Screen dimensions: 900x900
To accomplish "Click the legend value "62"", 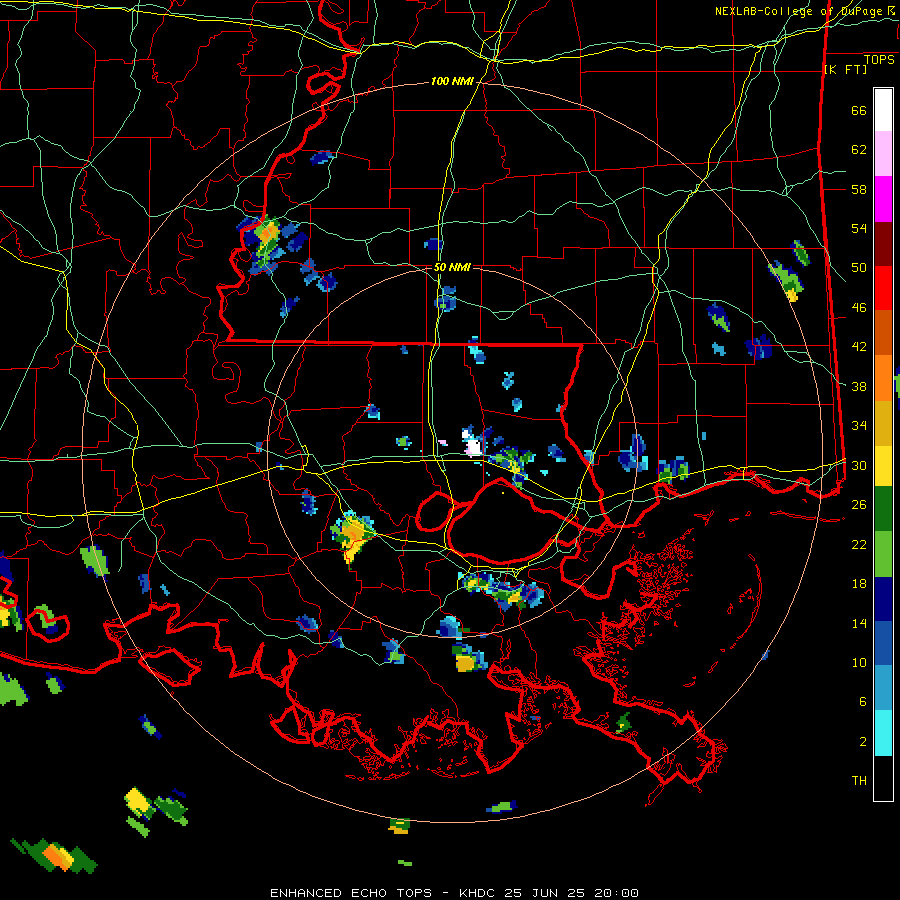I will click(x=859, y=149).
